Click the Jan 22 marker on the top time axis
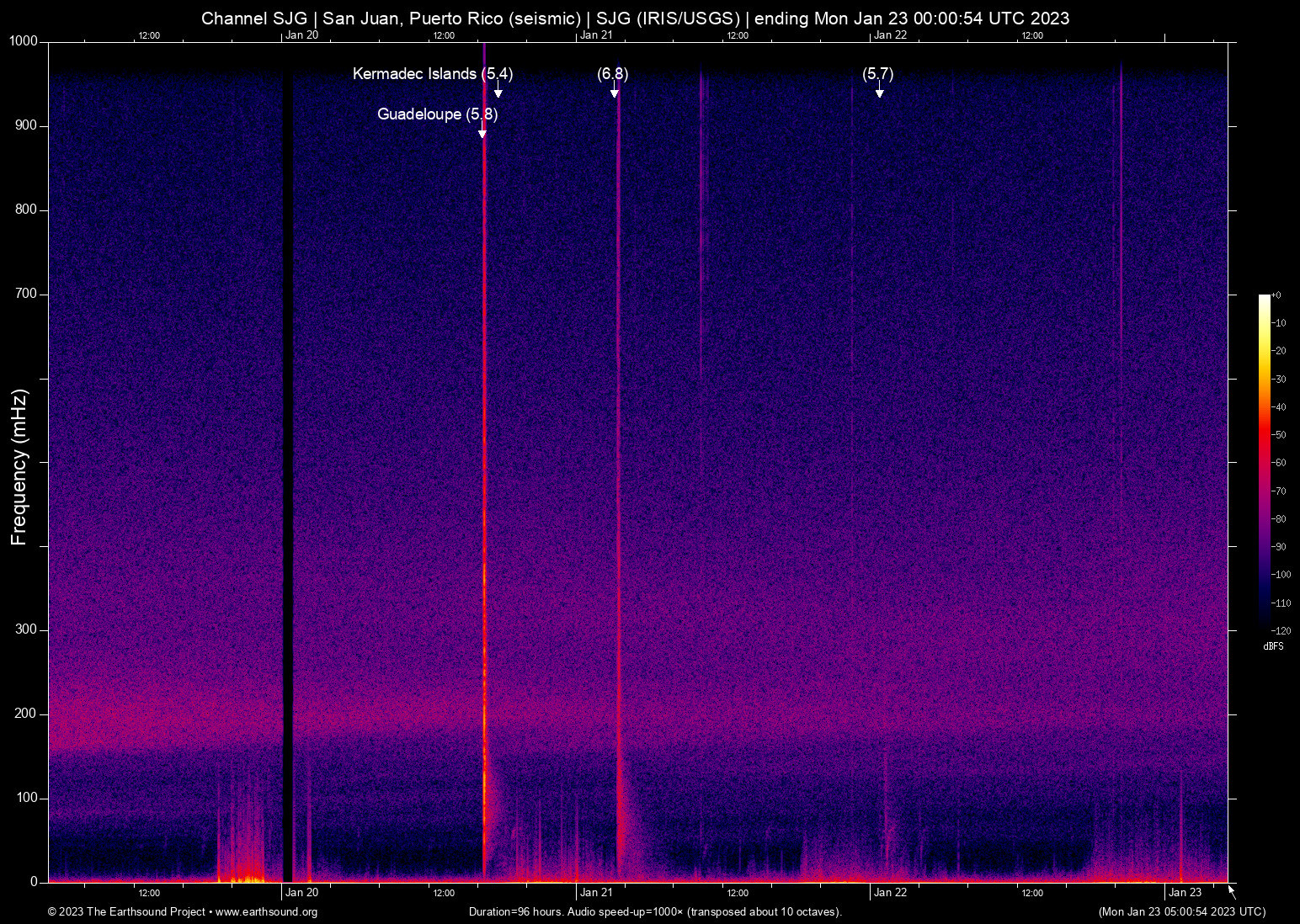The width and height of the screenshot is (1300, 924). [890, 35]
